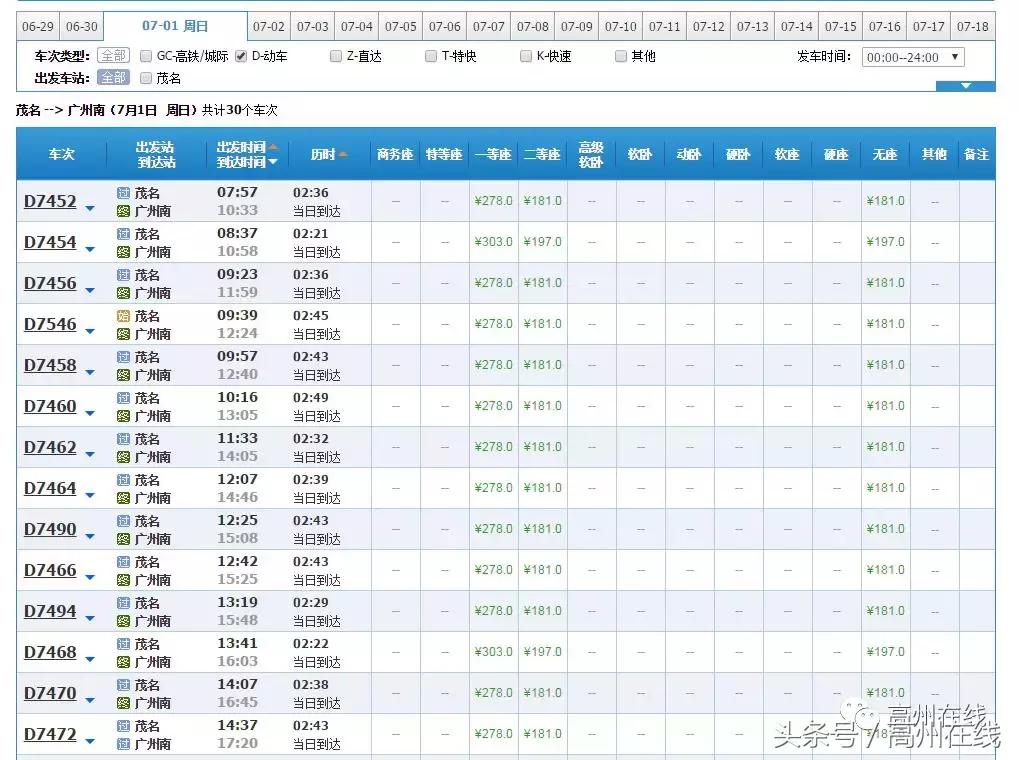Image resolution: width=1019 pixels, height=760 pixels.
Task: Uncheck the D-动车 train type checkbox
Action: (x=241, y=56)
